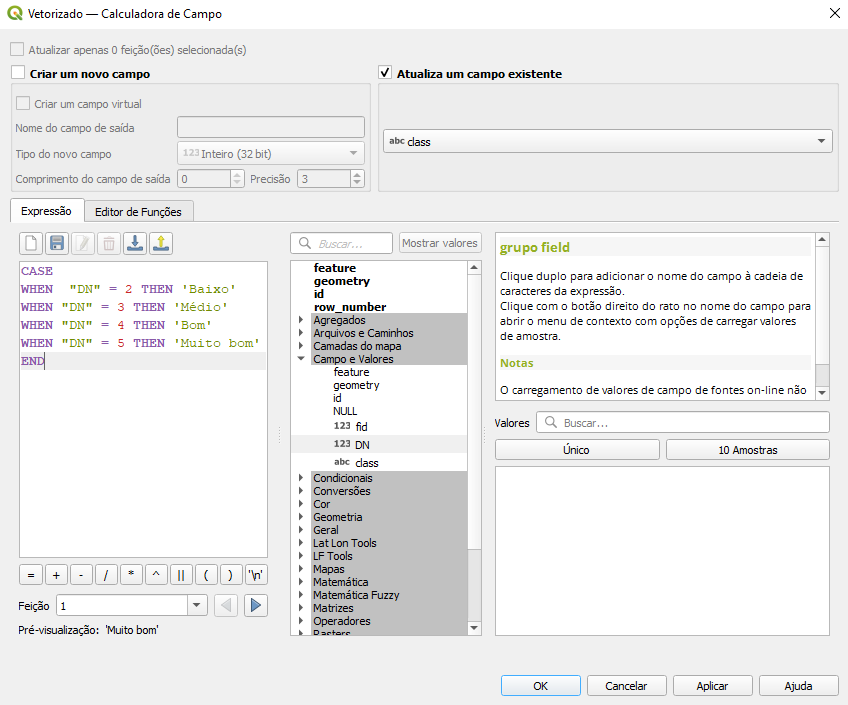
Task: Click the edit stored expression pencil icon
Action: click(83, 243)
